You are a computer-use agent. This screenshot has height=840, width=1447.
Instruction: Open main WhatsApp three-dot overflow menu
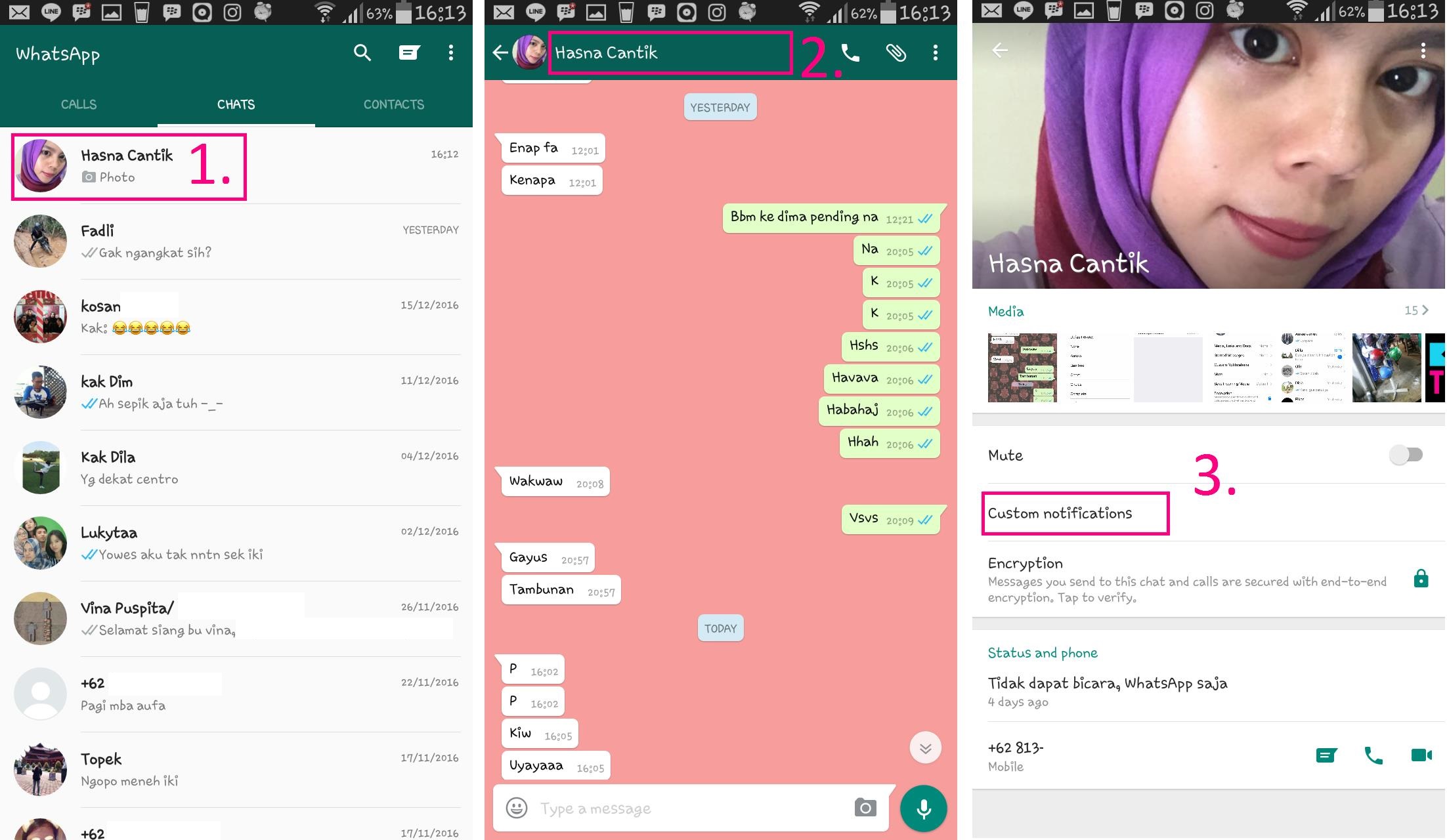tap(450, 52)
